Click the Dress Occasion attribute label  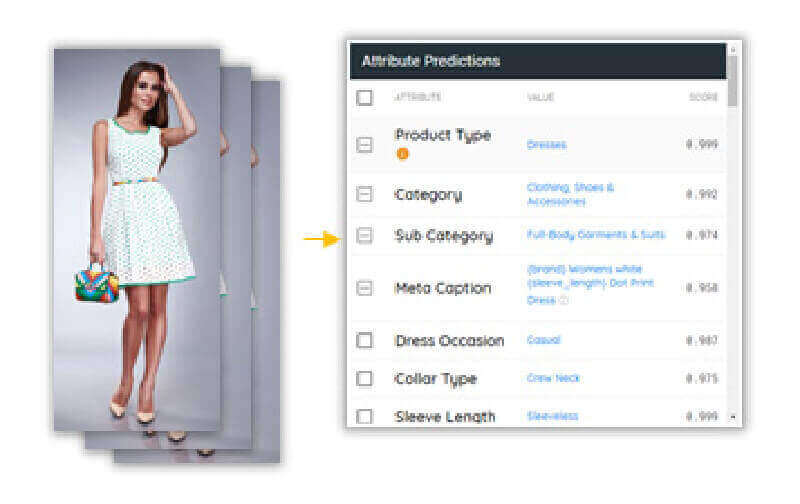pyautogui.click(x=449, y=341)
